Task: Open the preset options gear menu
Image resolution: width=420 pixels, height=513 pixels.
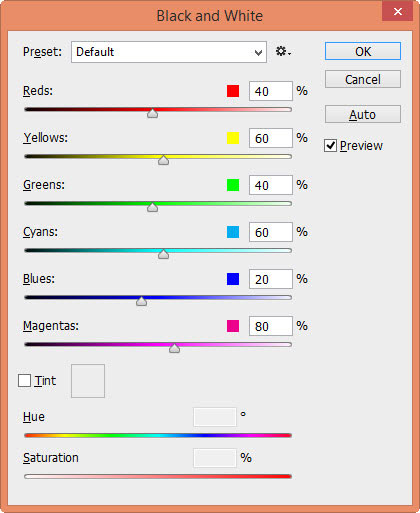Action: (283, 52)
